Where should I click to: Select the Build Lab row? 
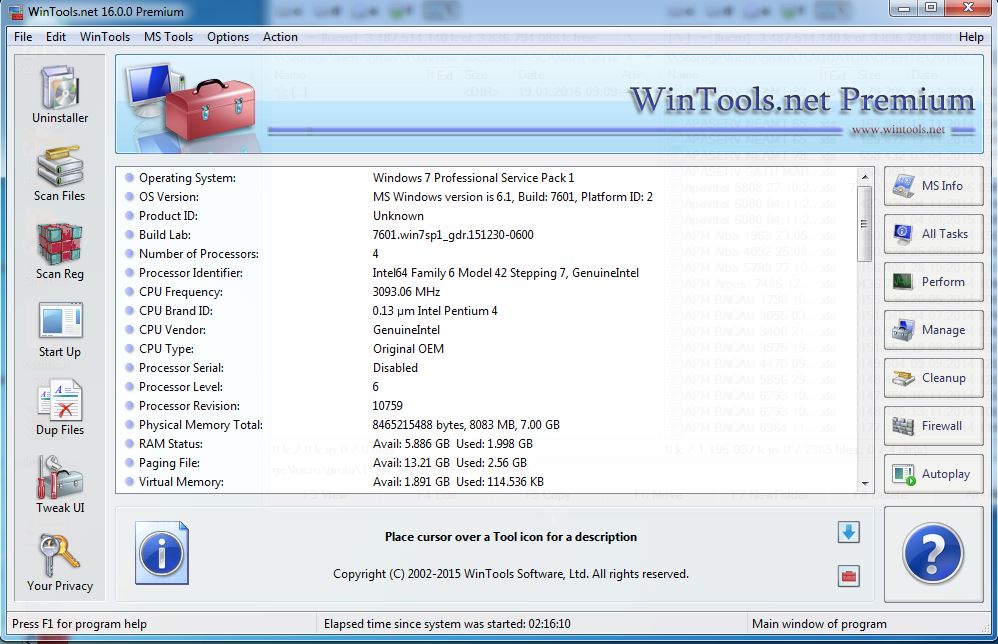coord(487,235)
